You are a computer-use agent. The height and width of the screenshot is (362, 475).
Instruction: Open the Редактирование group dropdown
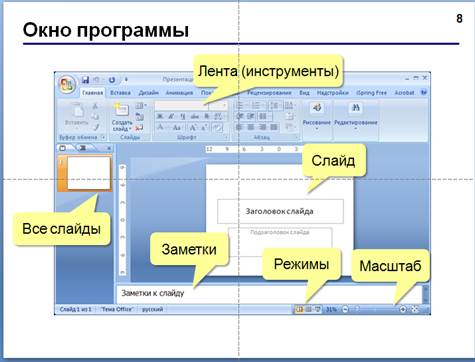click(356, 117)
